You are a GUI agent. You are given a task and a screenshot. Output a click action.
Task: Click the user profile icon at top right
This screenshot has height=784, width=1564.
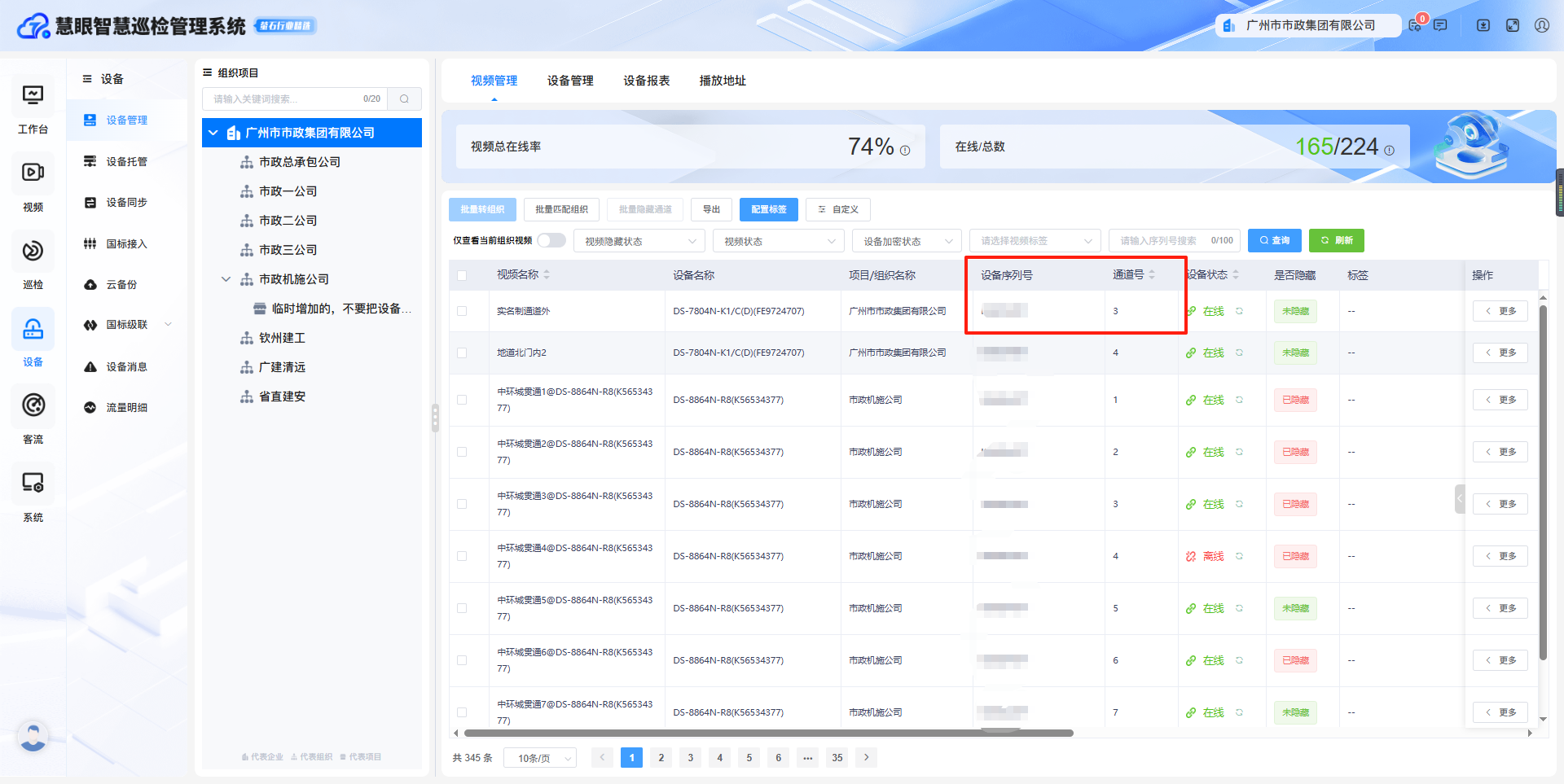tap(1542, 25)
